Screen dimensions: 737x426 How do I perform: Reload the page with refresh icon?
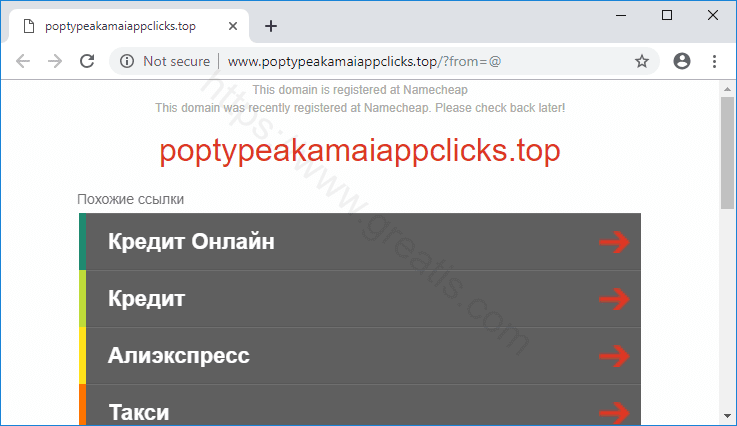pos(87,61)
